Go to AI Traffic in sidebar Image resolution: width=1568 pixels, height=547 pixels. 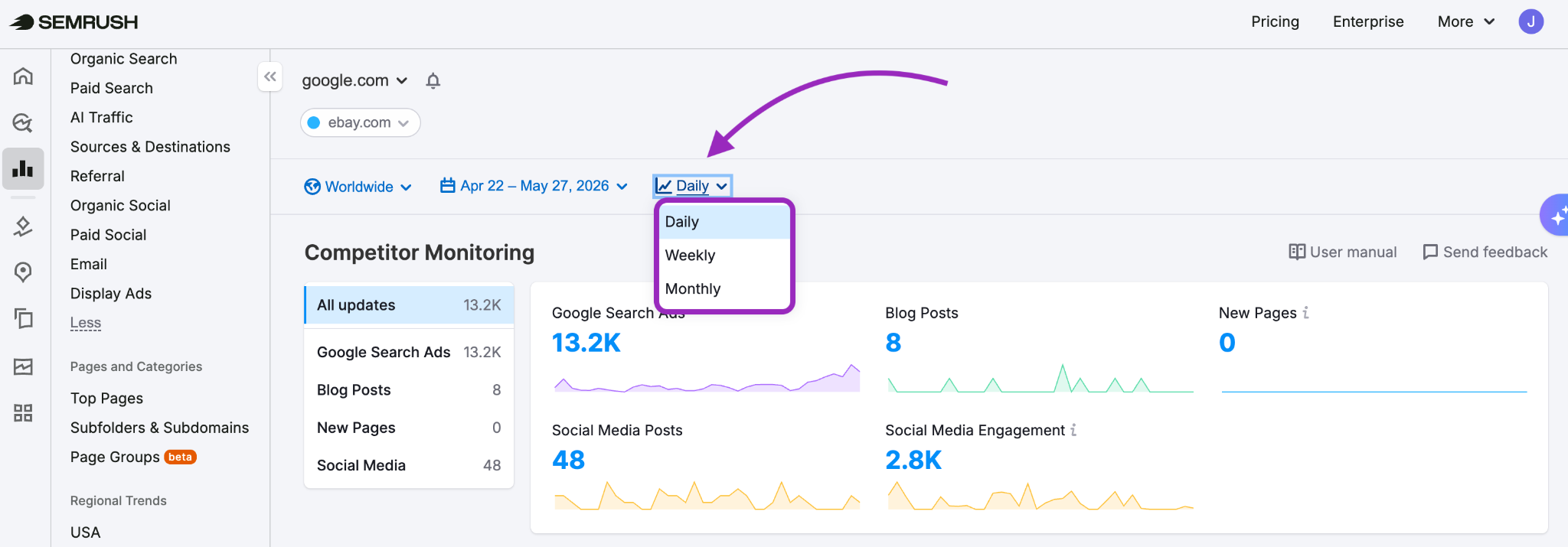102,117
